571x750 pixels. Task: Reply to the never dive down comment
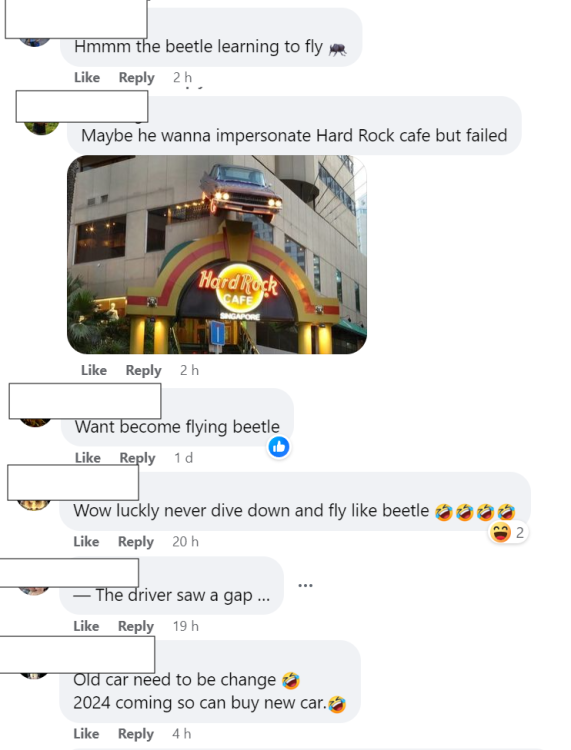point(136,541)
